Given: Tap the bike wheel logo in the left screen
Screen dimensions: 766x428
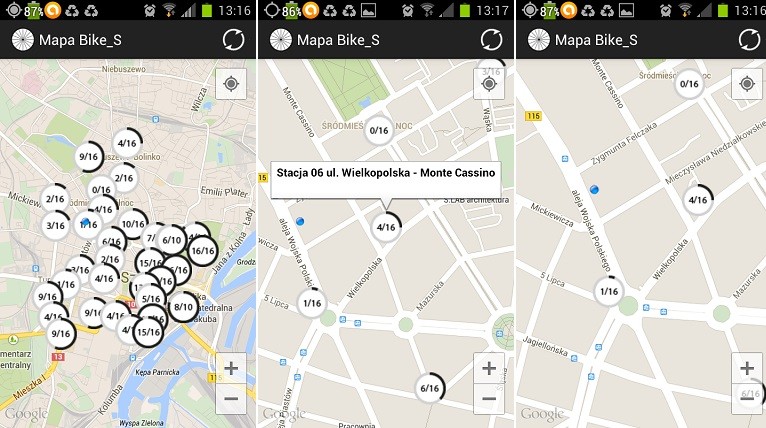Looking at the screenshot, I should pyautogui.click(x=21, y=40).
